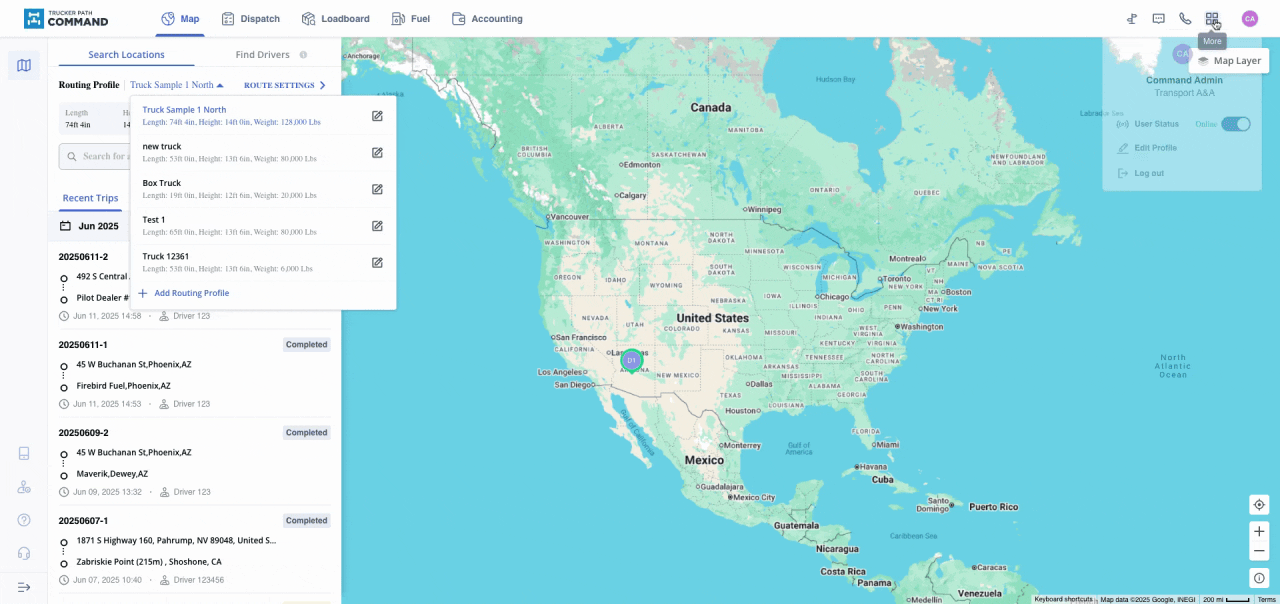This screenshot has width=1280, height=604.
Task: Zoom in on the map
Action: coord(1259,531)
